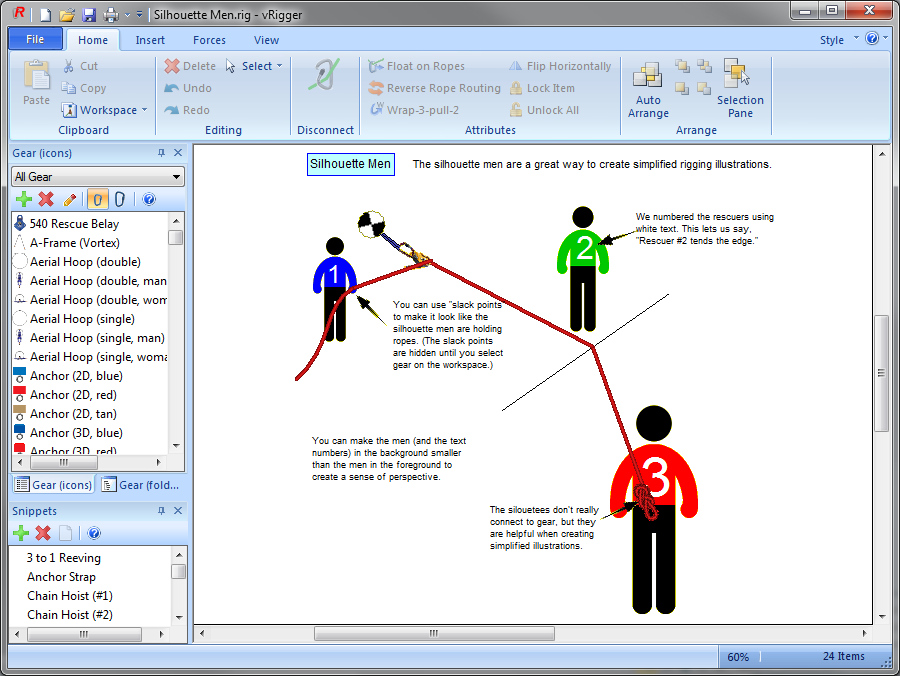Click the pencil edit icon in Gear panel
This screenshot has width=900, height=676.
point(69,200)
